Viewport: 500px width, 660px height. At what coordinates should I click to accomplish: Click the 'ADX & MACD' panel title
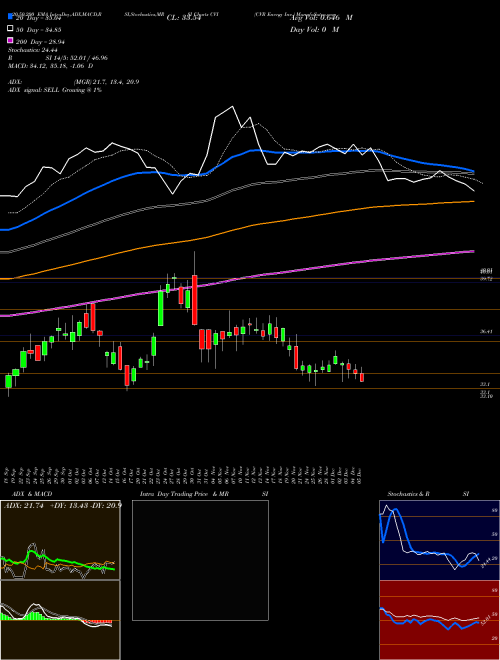click(x=32, y=494)
